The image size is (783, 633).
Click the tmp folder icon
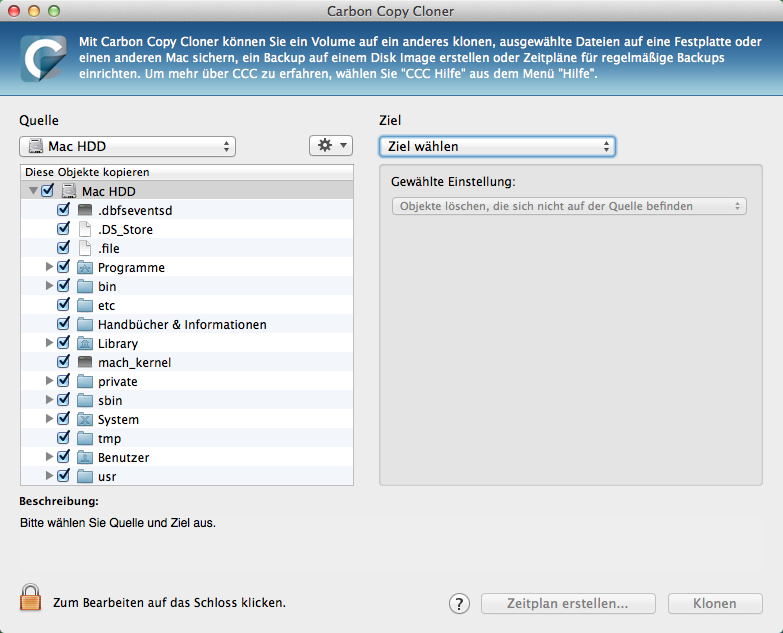click(85, 438)
